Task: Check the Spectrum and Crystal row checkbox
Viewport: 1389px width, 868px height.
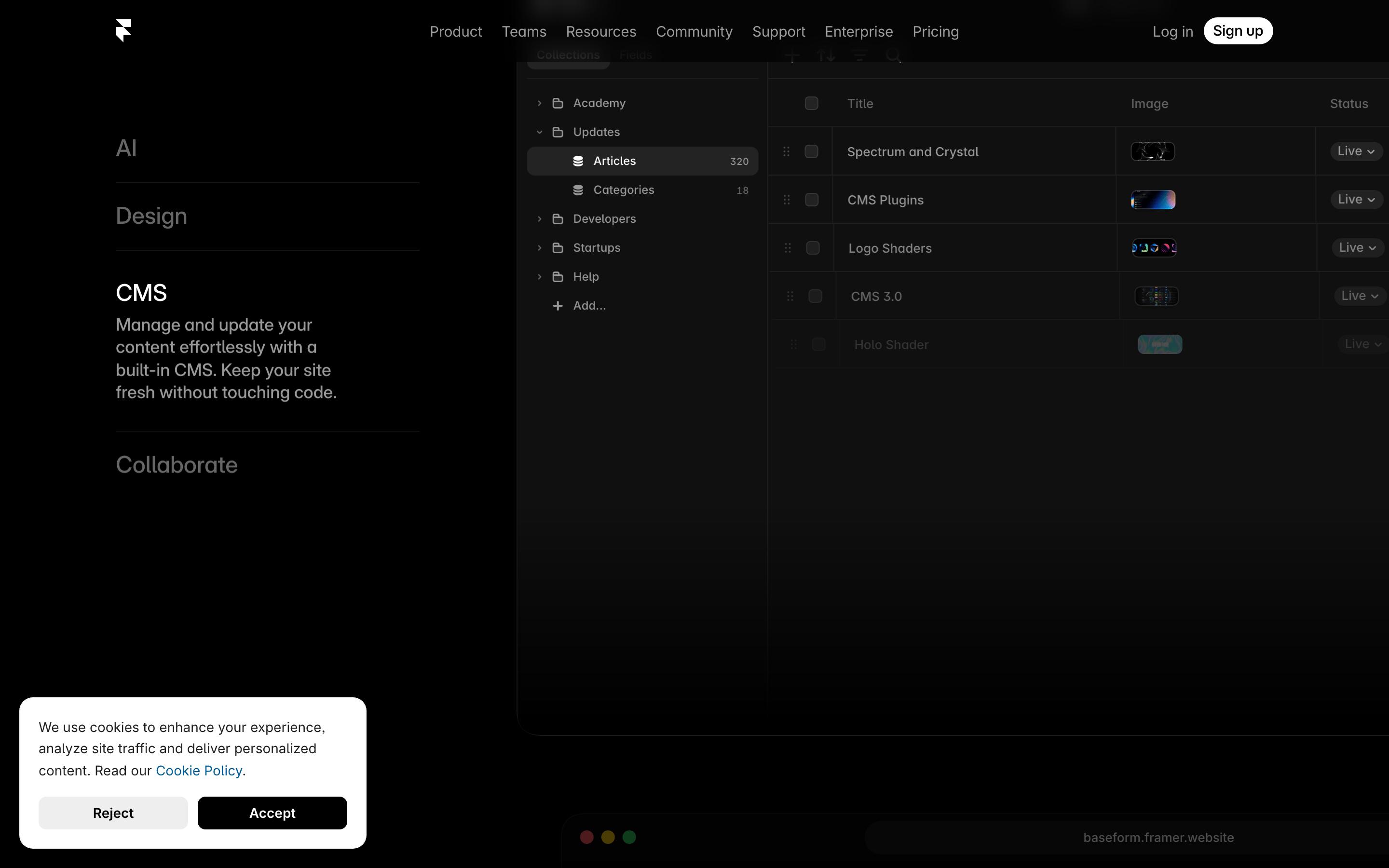Action: pyautogui.click(x=811, y=151)
